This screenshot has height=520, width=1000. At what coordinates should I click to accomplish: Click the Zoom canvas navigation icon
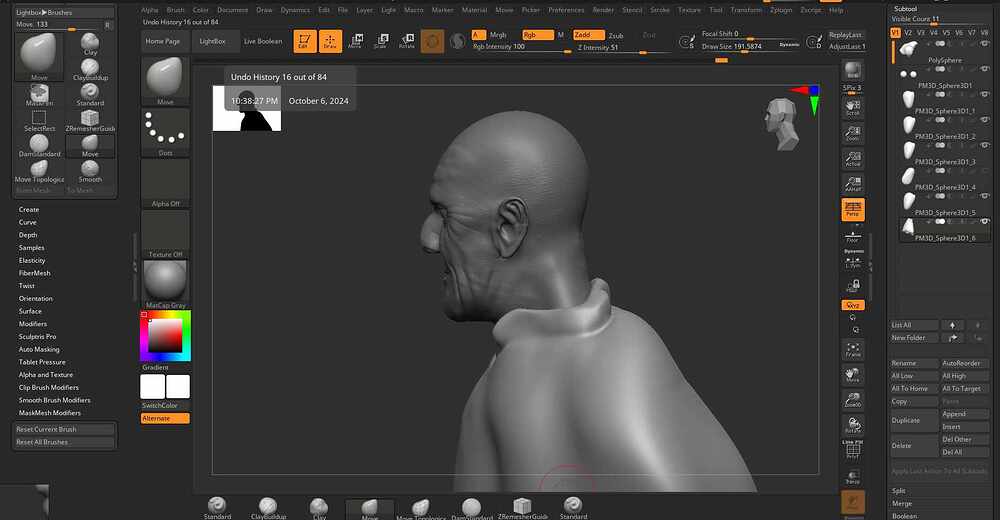click(853, 132)
